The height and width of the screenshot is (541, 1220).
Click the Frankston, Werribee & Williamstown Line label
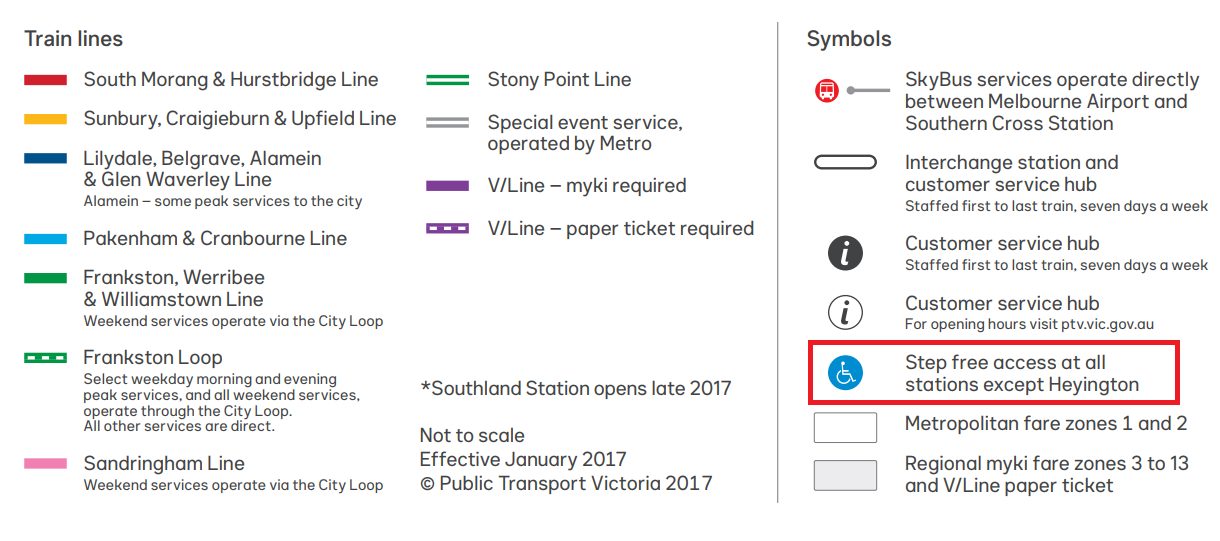point(174,288)
